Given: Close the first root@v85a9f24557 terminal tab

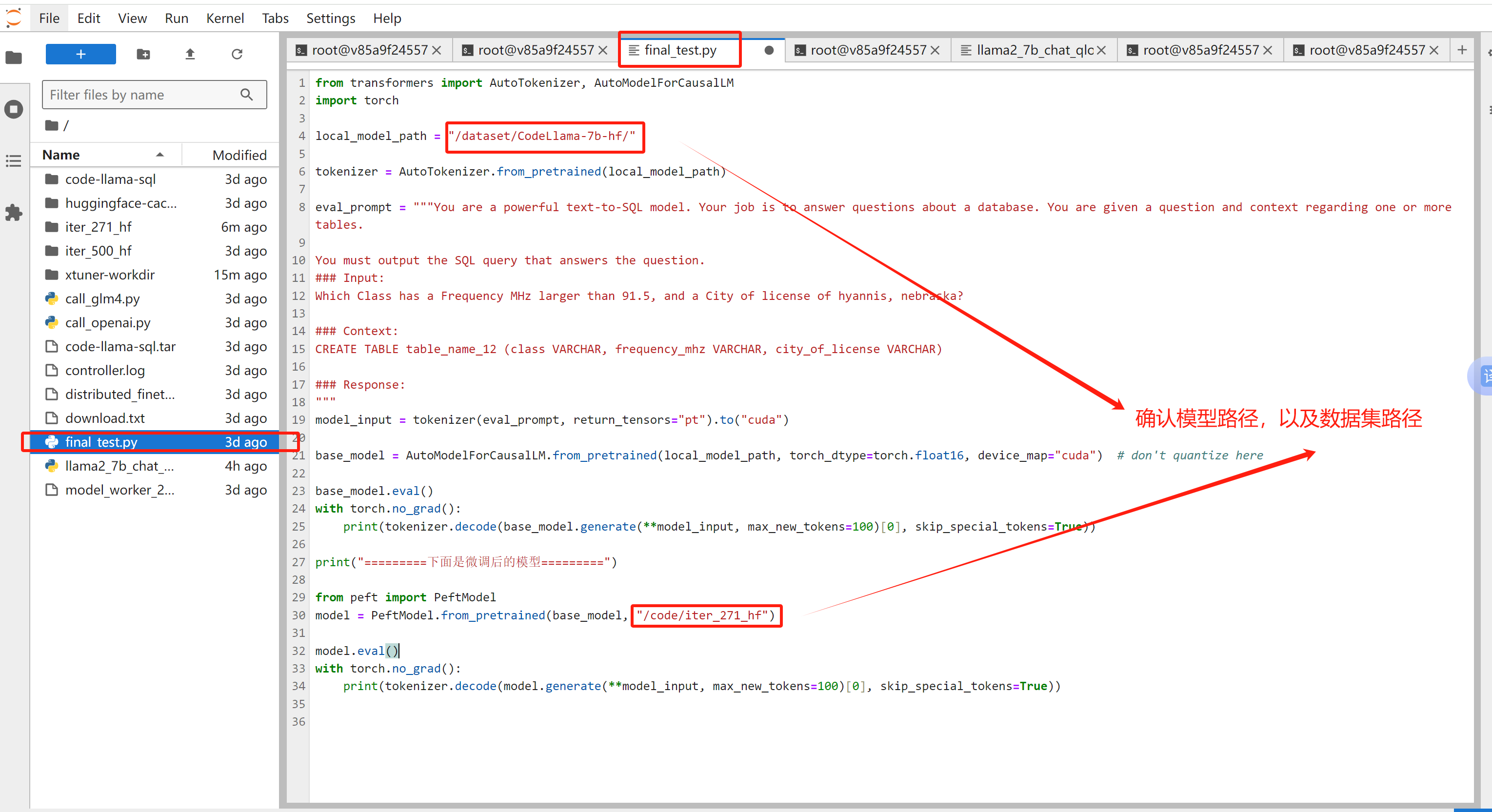Looking at the screenshot, I should coord(438,50).
